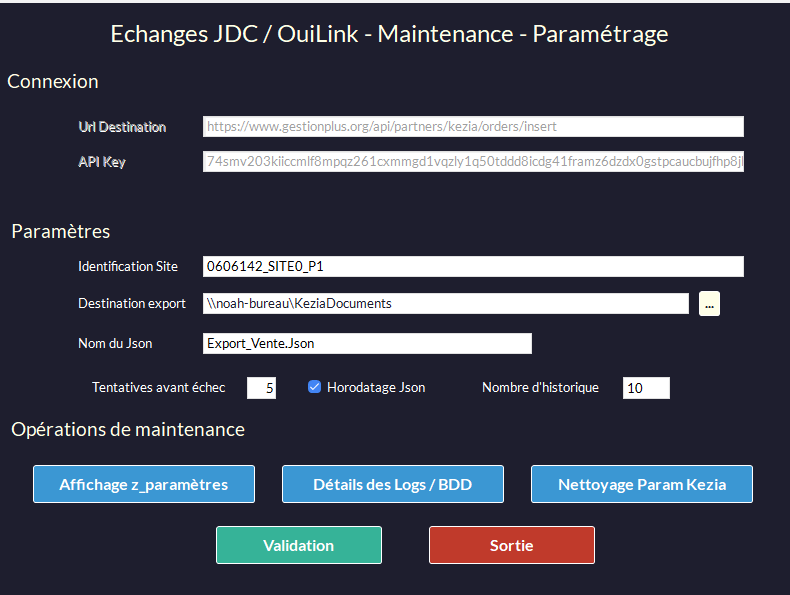The height and width of the screenshot is (595, 790).
Task: Click the Paramètres section header
Action: coord(61,231)
